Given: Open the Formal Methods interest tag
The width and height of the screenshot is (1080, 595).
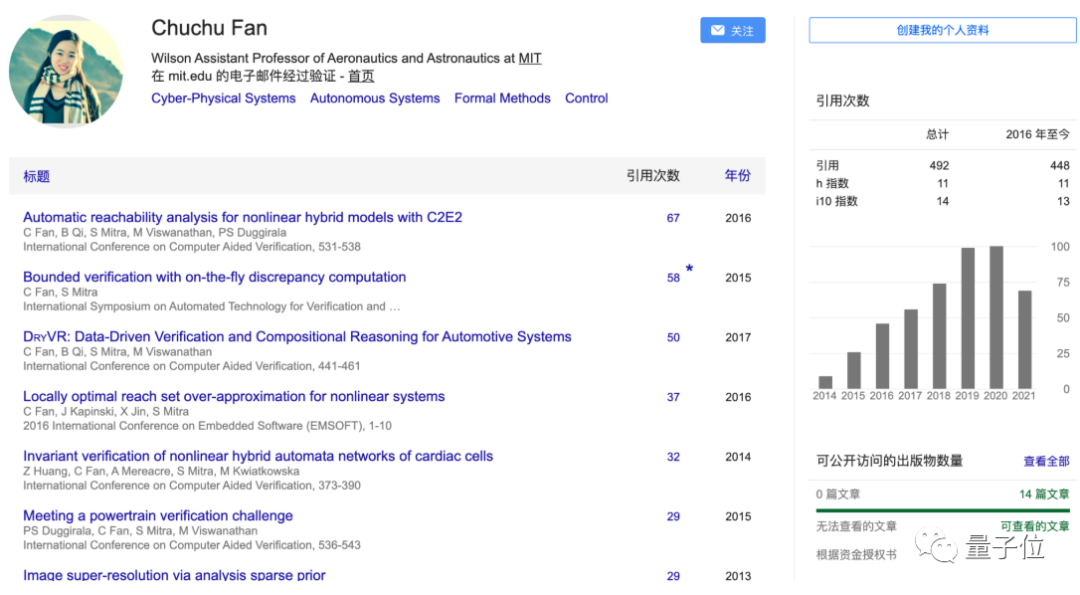Looking at the screenshot, I should tap(502, 98).
